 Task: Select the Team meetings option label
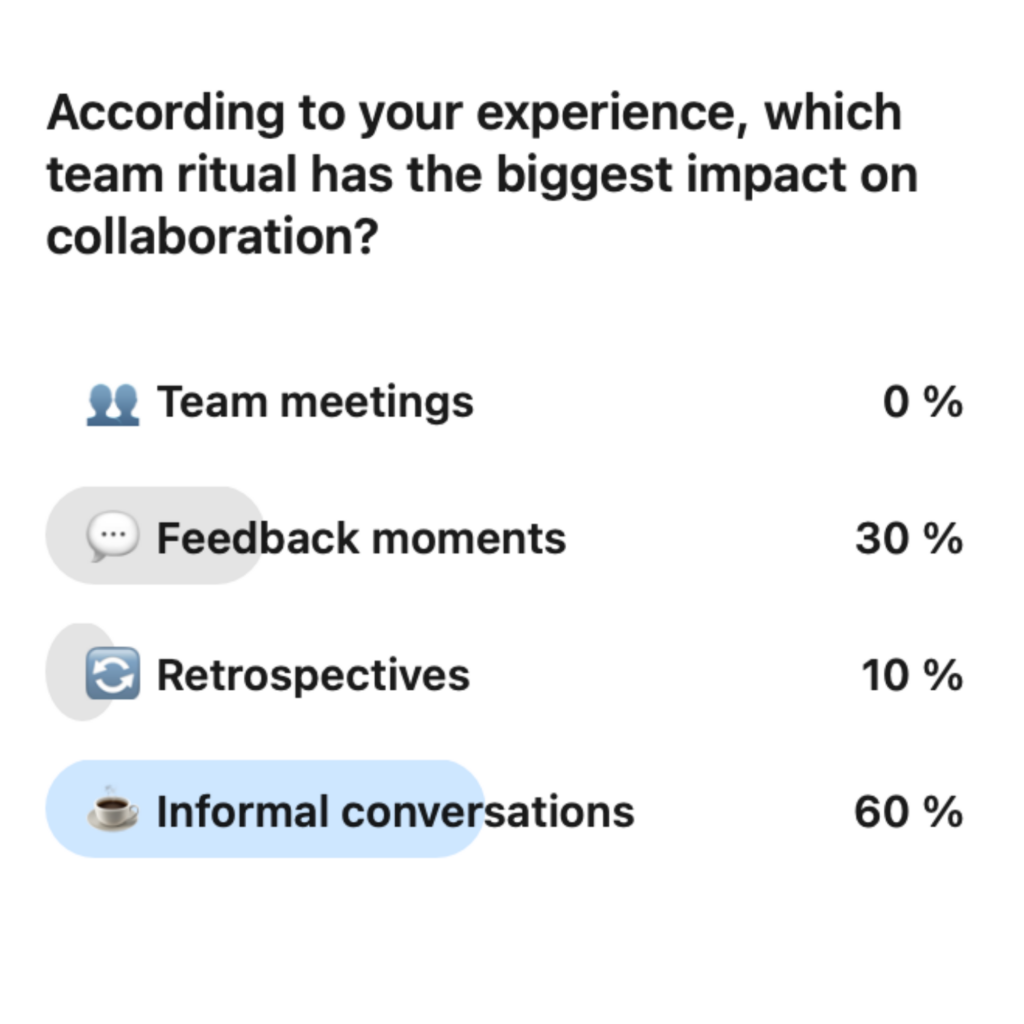tap(315, 402)
